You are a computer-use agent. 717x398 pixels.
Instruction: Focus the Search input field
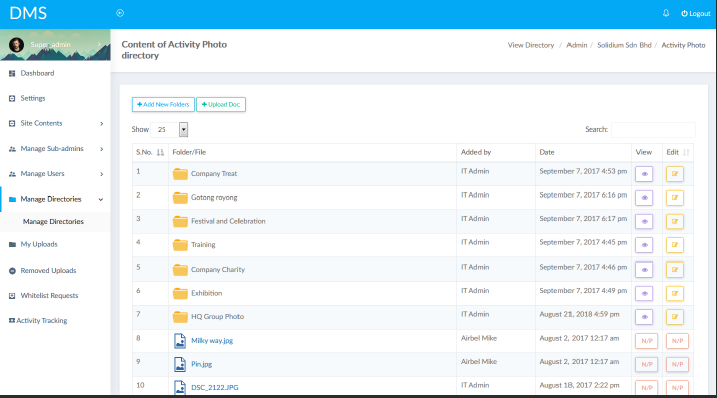[x=653, y=130]
